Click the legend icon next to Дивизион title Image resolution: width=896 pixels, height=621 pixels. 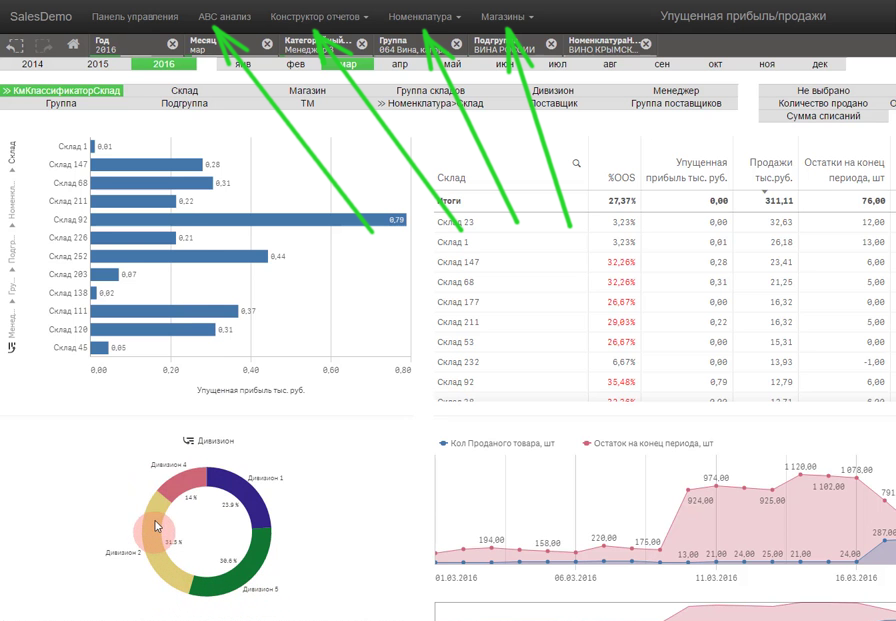188,440
